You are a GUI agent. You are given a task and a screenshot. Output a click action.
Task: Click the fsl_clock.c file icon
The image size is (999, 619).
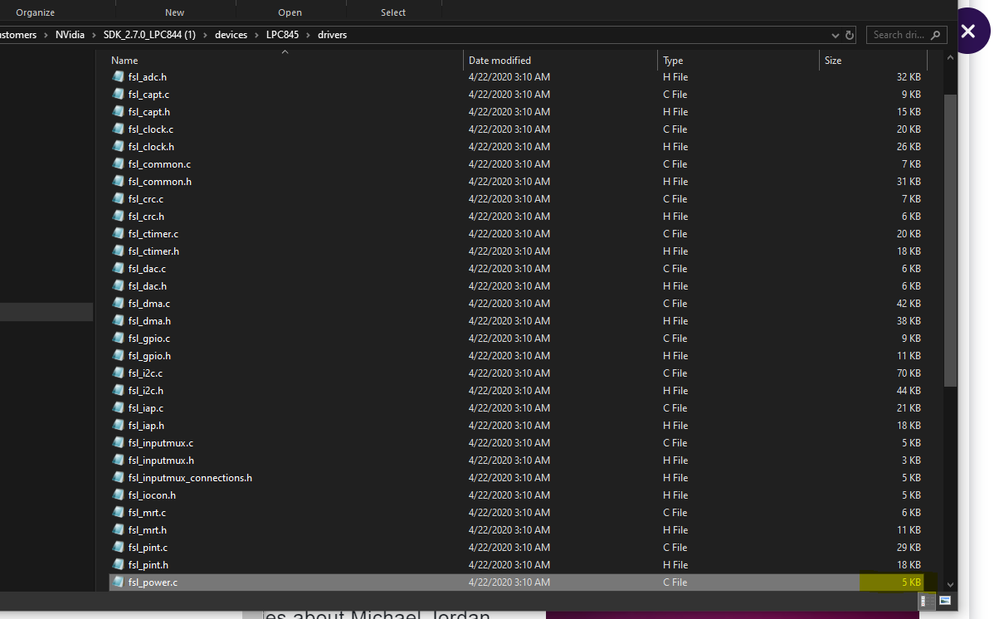pyautogui.click(x=118, y=129)
